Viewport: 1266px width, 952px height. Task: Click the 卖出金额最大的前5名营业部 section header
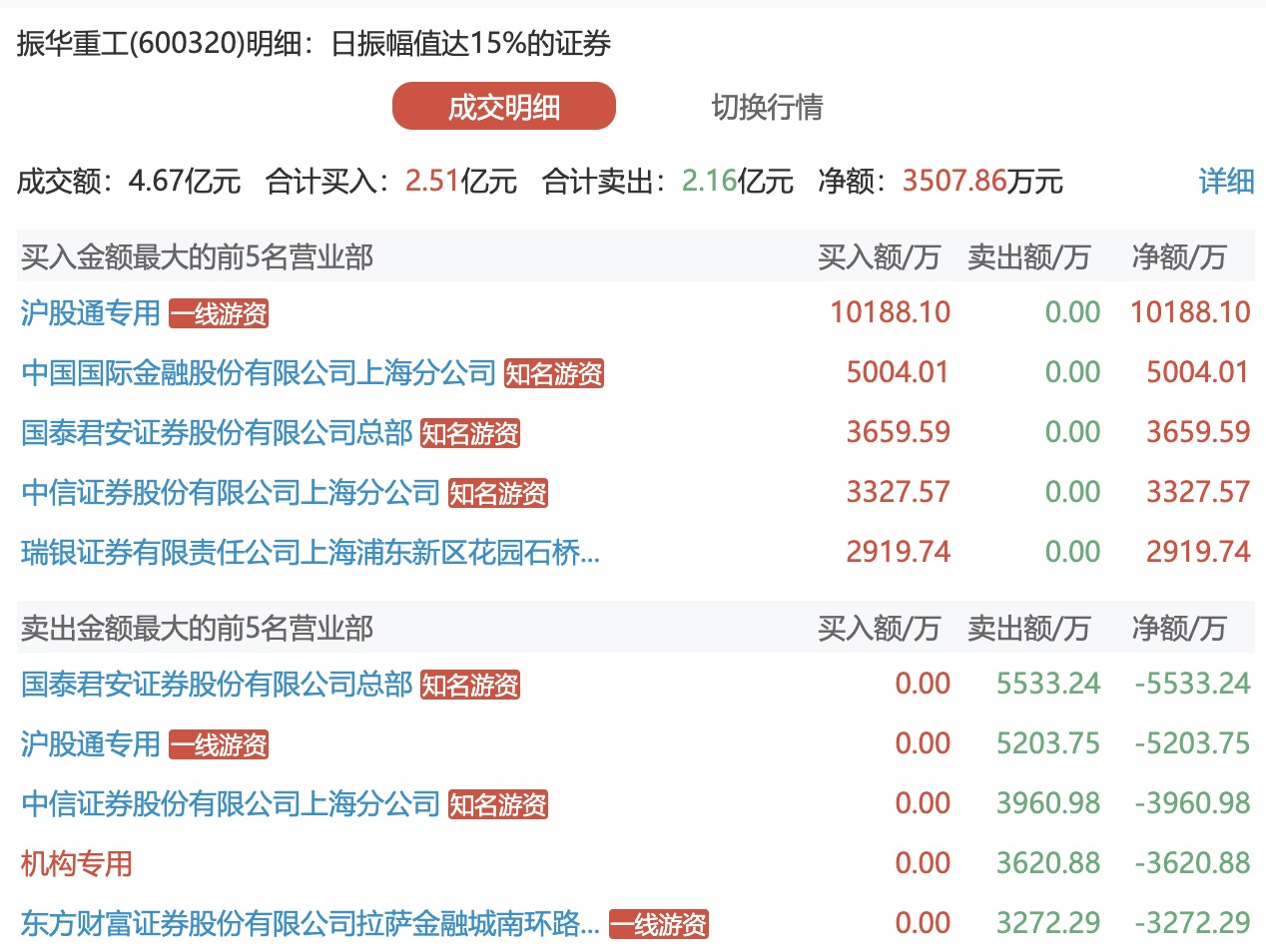coord(198,629)
